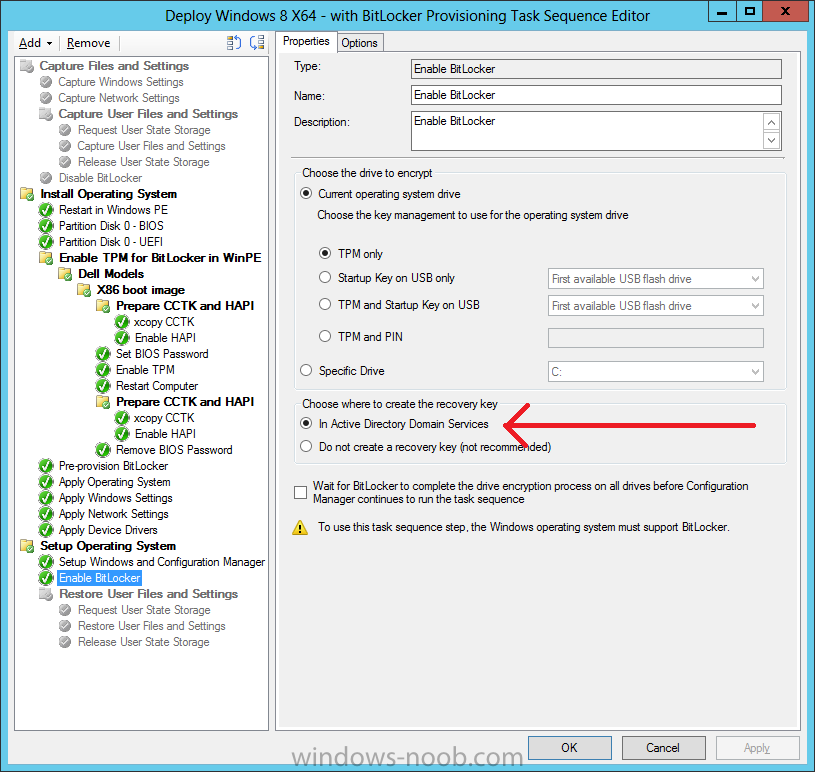Select the TPM and PIN option
This screenshot has height=772, width=815.
coord(325,336)
